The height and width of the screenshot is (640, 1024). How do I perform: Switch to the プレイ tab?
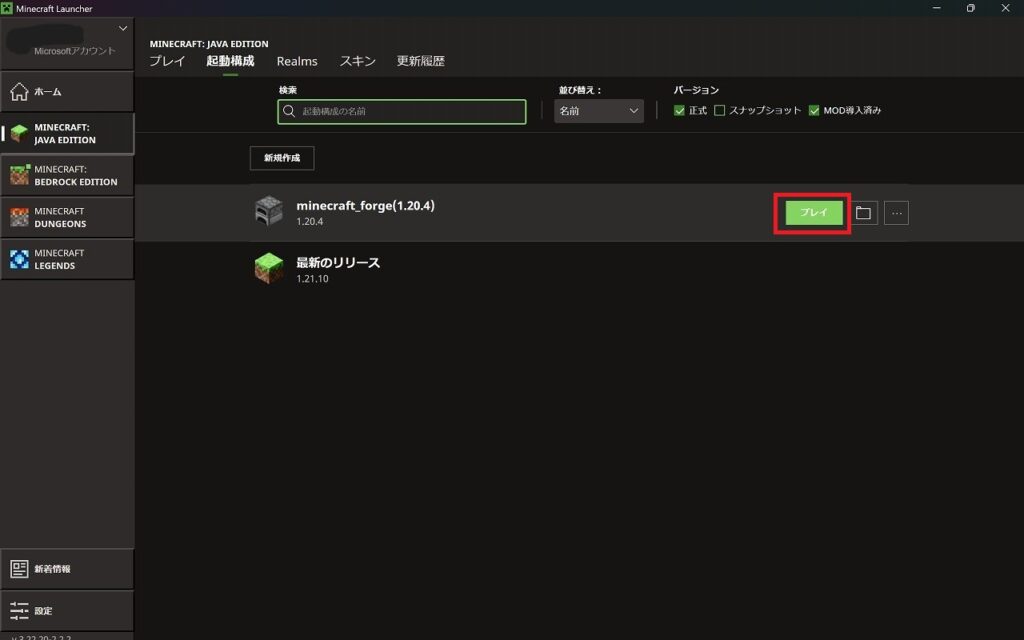tap(167, 61)
